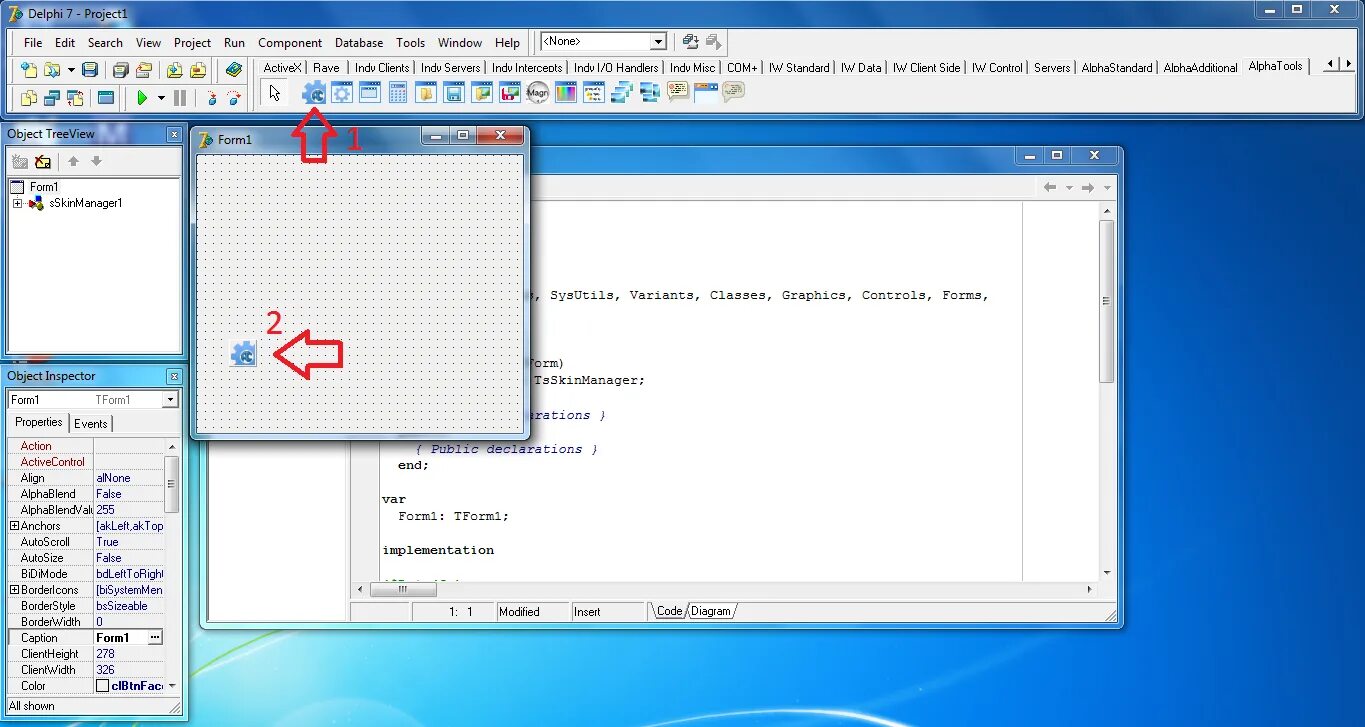Screen dimensions: 1365x727
Task: Open the desktop layout <None> dropdown
Action: (x=658, y=42)
